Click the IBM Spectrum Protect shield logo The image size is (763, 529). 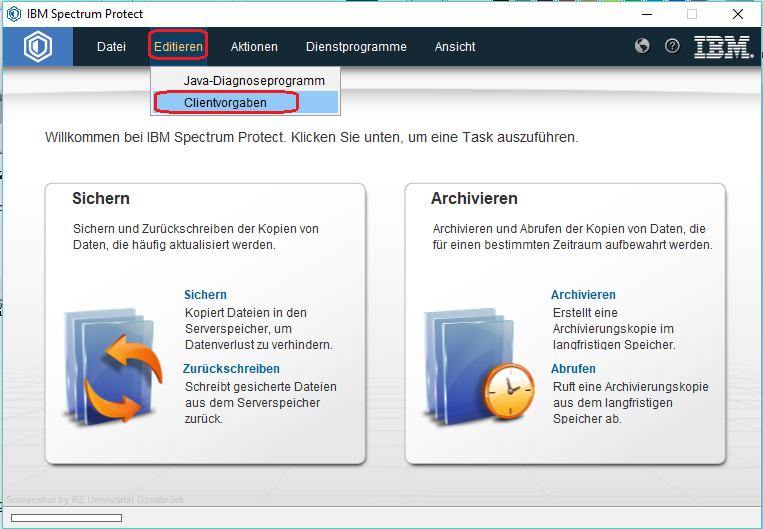coord(38,47)
